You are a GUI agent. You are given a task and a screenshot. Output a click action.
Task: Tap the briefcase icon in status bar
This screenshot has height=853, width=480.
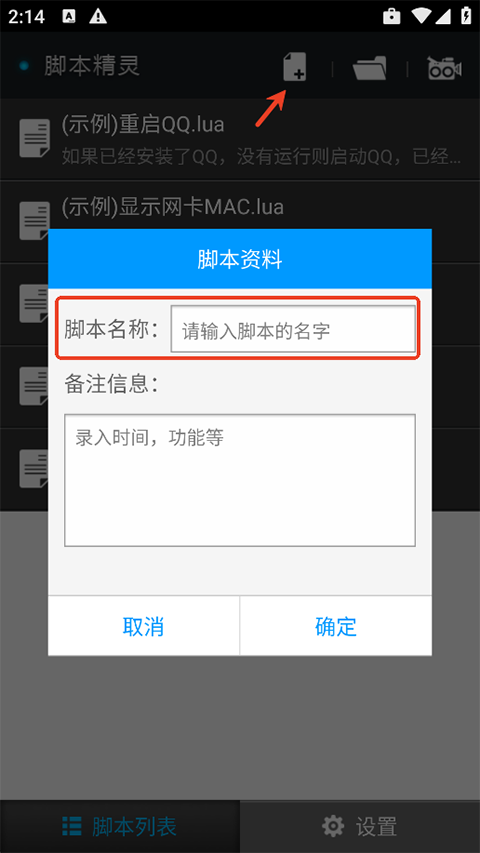392,16
